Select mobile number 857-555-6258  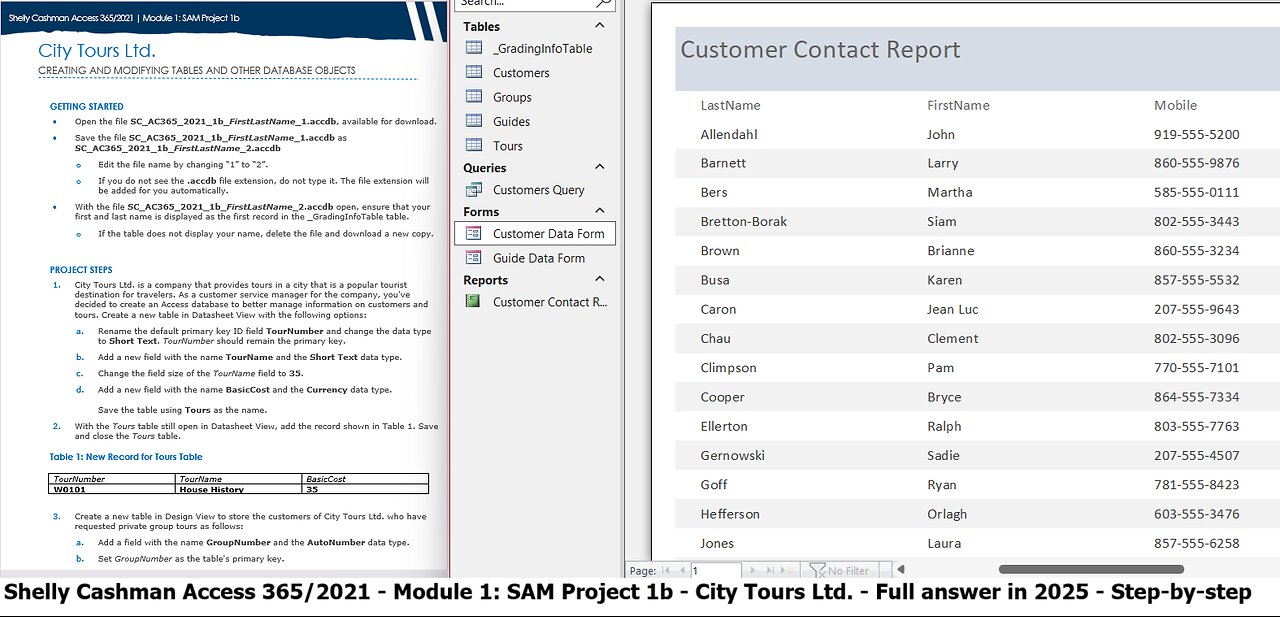coord(1197,543)
